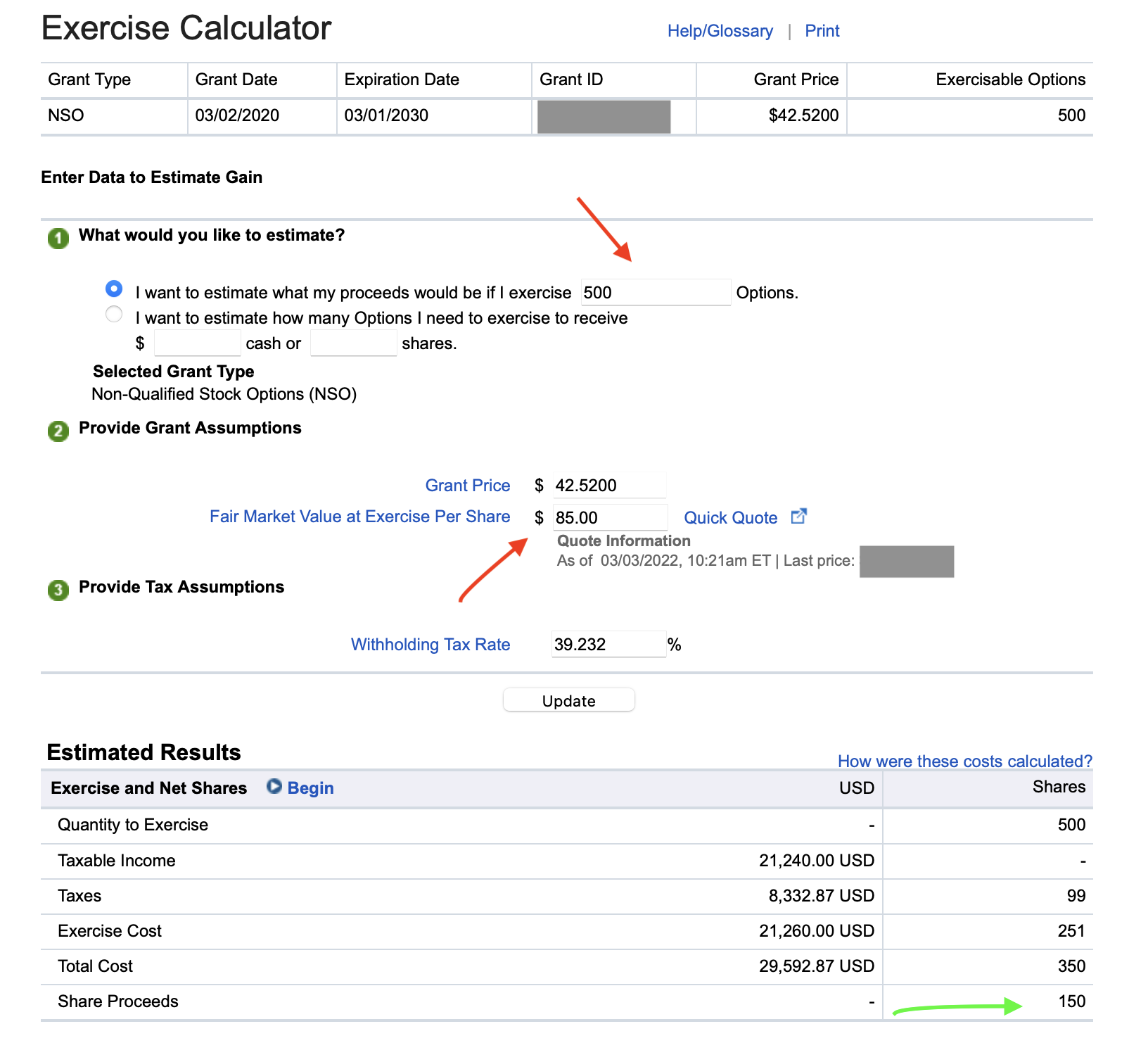
Task: Open How were these costs calculated link
Action: (964, 761)
